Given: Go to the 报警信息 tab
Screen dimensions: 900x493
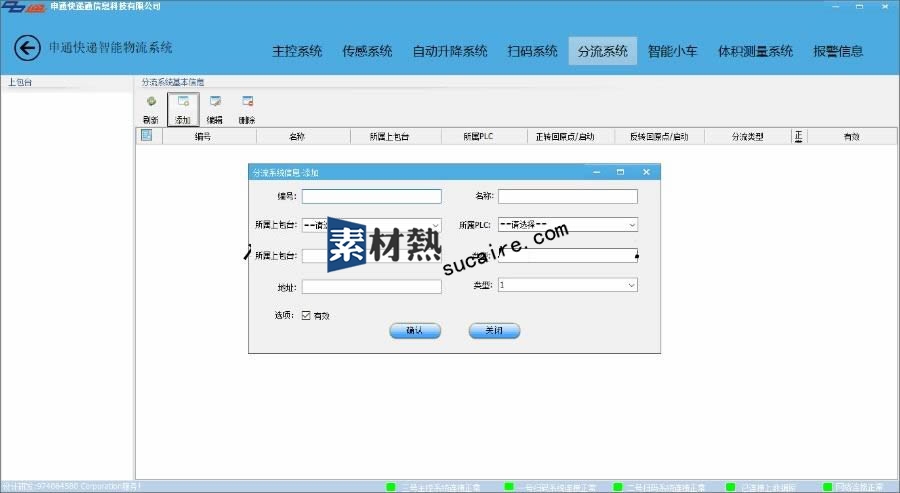Looking at the screenshot, I should [x=838, y=51].
